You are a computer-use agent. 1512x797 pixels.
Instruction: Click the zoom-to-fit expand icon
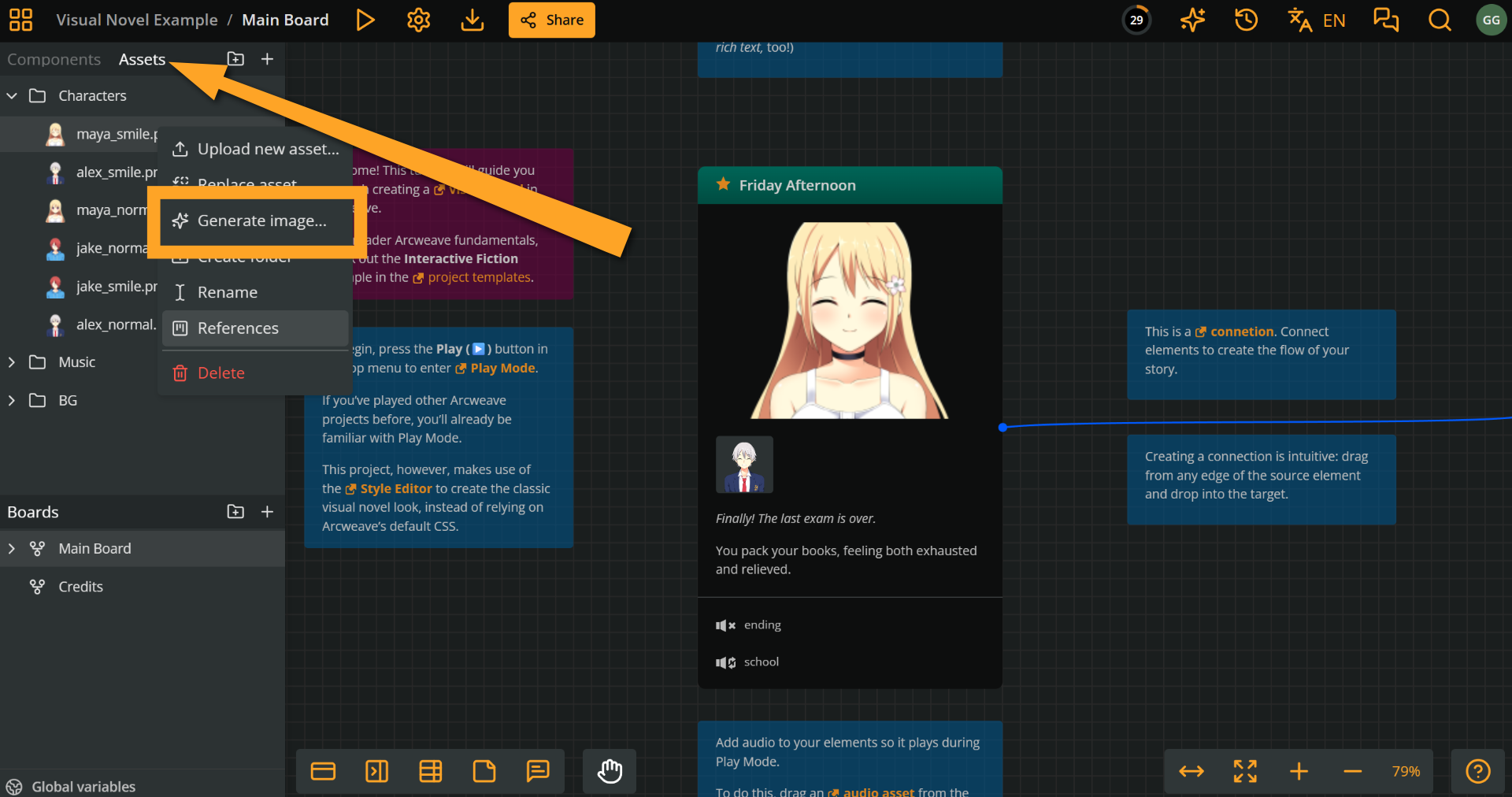tap(1245, 771)
